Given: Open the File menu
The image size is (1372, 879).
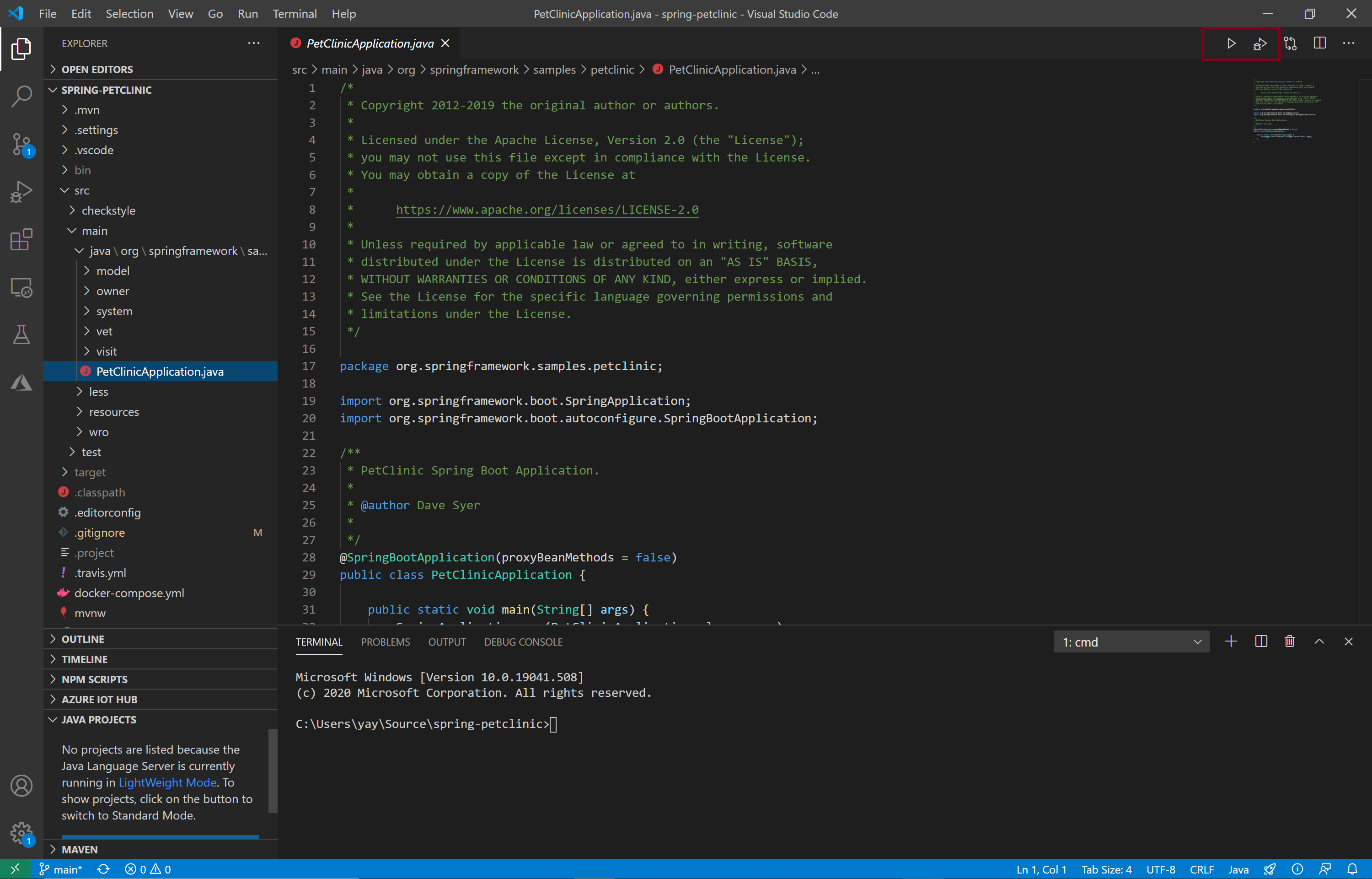Looking at the screenshot, I should pos(48,14).
